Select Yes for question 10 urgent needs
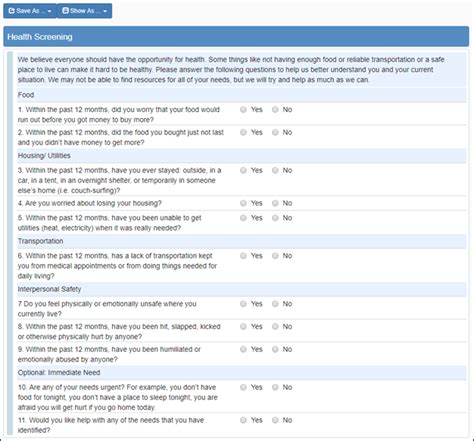 tap(243, 387)
